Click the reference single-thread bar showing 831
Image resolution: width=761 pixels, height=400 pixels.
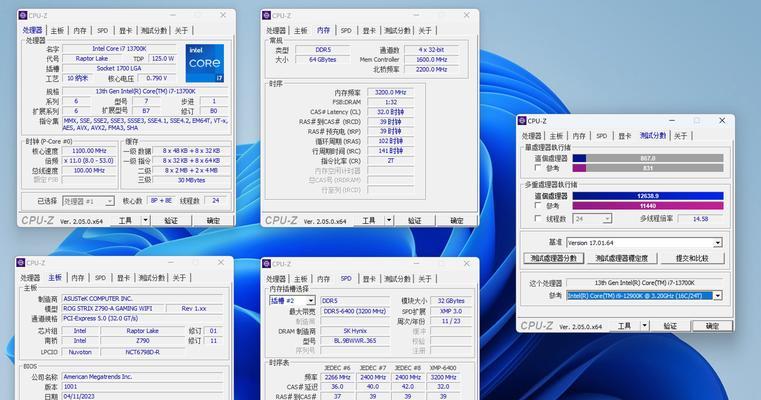(x=648, y=168)
